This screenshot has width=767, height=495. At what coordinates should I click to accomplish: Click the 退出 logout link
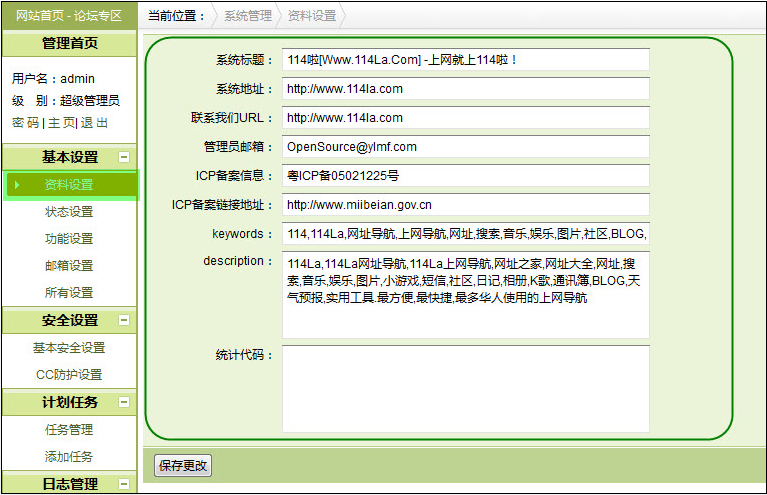tap(94, 123)
